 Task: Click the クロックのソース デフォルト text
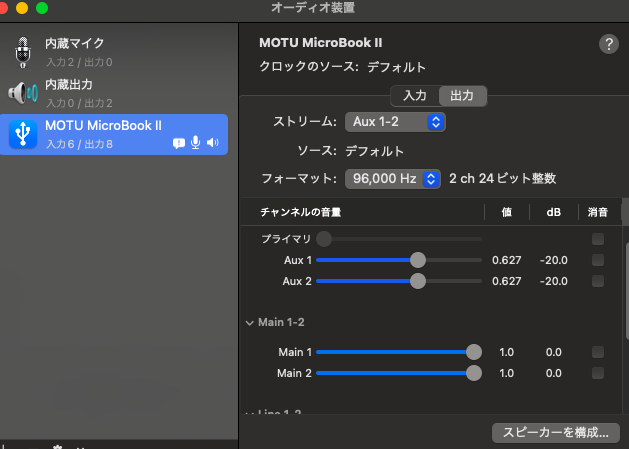pos(342,67)
